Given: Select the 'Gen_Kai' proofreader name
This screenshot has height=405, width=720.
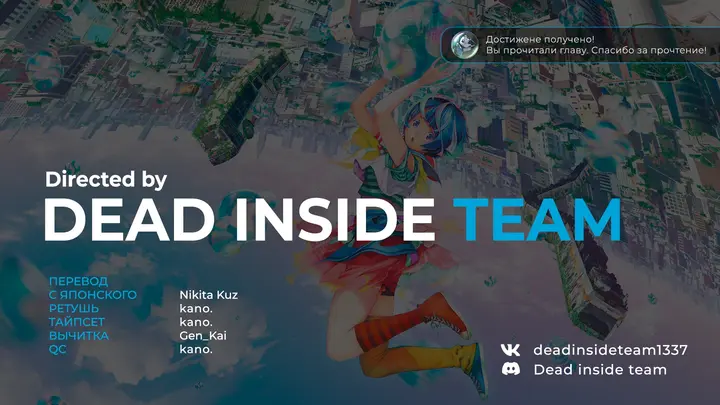Looking at the screenshot, I should coord(203,336).
